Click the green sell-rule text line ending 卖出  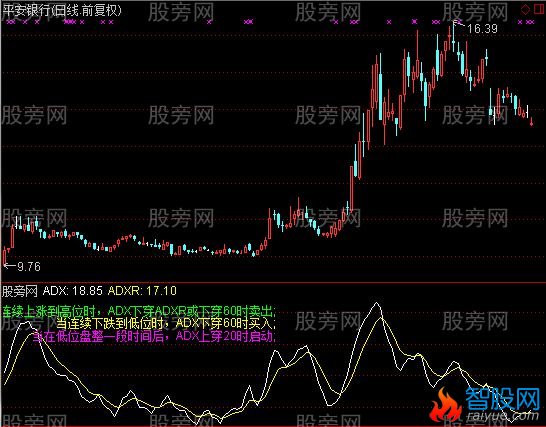coord(139,311)
